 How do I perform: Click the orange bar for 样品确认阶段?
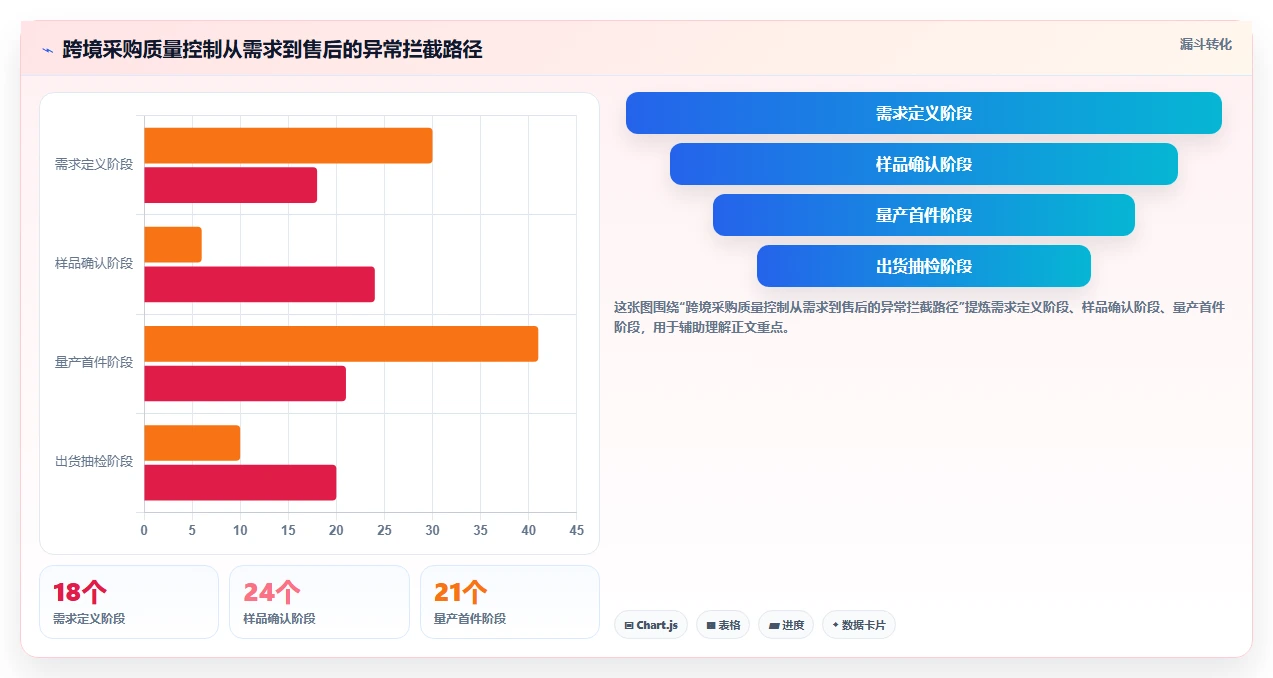point(173,245)
